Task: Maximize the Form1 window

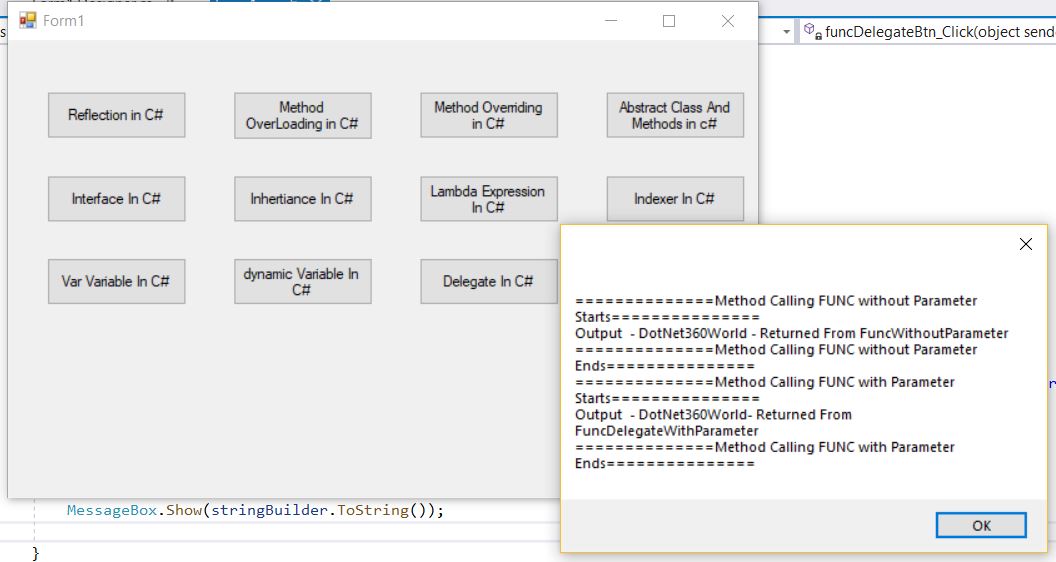Action: click(669, 21)
